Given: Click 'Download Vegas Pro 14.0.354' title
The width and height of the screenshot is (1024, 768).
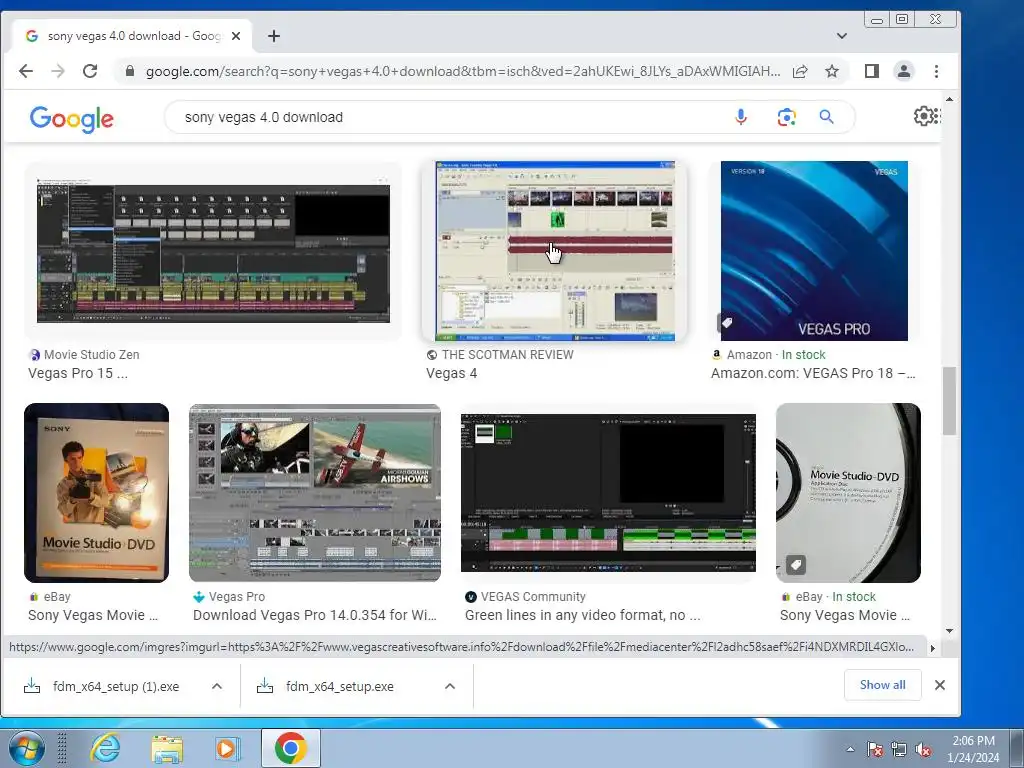Looking at the screenshot, I should pyautogui.click(x=315, y=615).
